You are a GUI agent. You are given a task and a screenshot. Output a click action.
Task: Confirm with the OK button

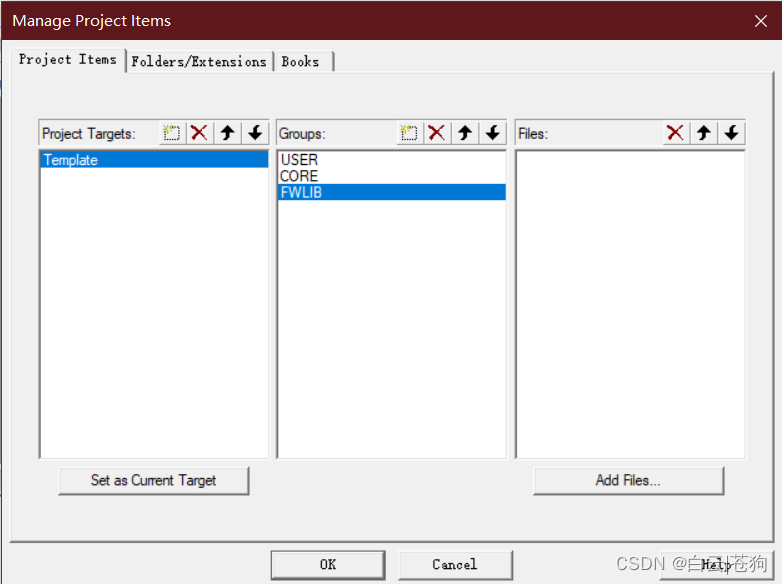pos(328,565)
